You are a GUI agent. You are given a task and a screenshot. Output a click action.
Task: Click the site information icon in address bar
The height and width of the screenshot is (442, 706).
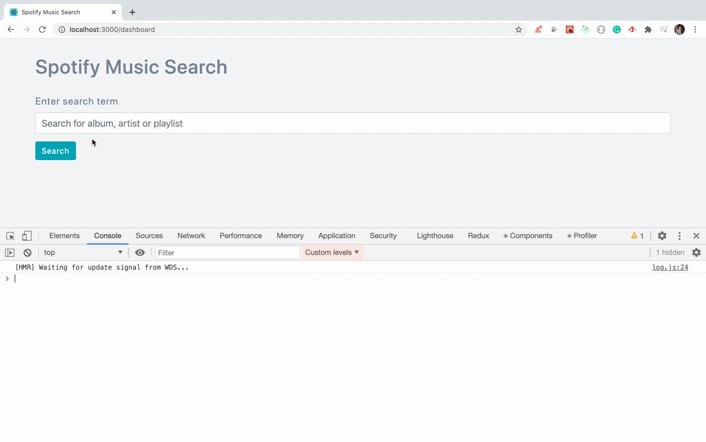click(x=62, y=30)
